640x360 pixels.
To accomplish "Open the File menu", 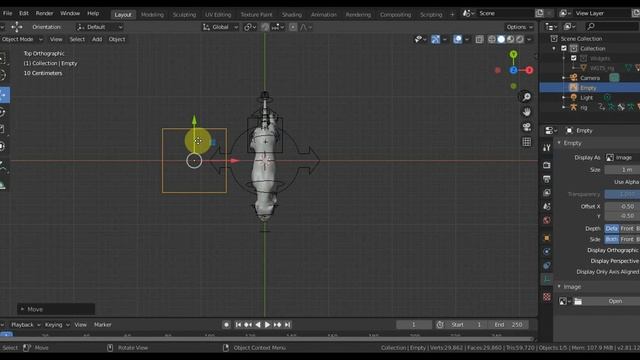I will [x=7, y=13].
